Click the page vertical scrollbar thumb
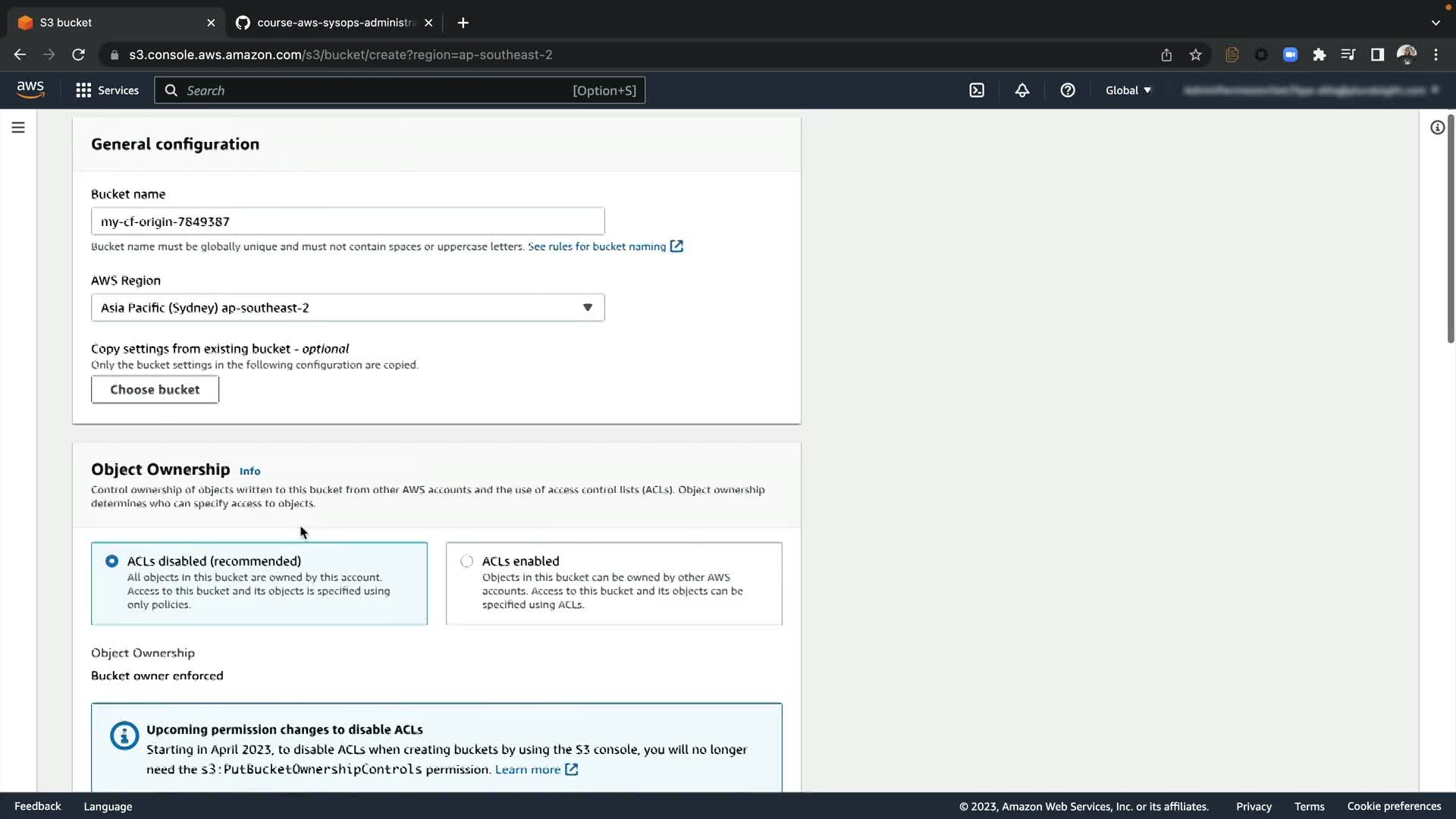Screen dimensions: 1456x819 [x=1450, y=227]
